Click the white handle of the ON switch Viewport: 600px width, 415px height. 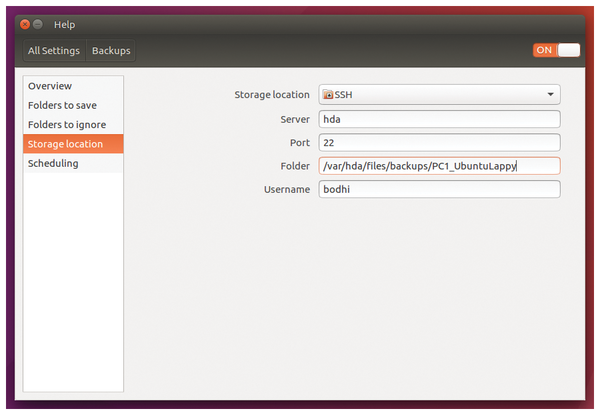(x=569, y=50)
